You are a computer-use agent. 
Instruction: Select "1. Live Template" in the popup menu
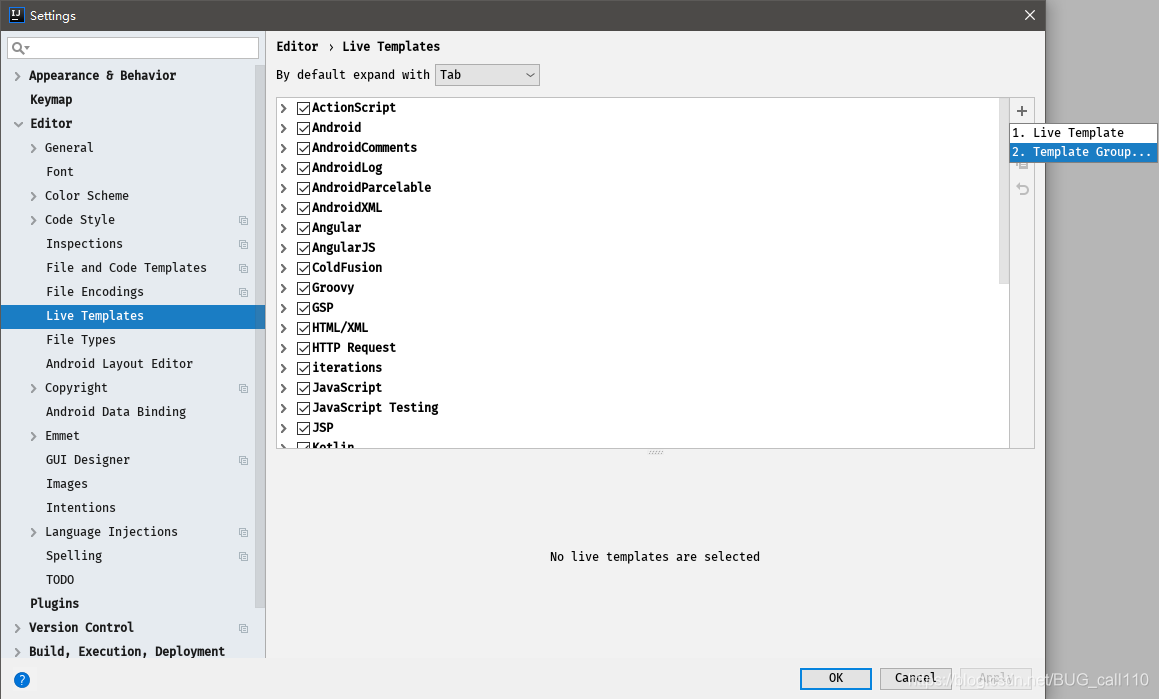1082,131
